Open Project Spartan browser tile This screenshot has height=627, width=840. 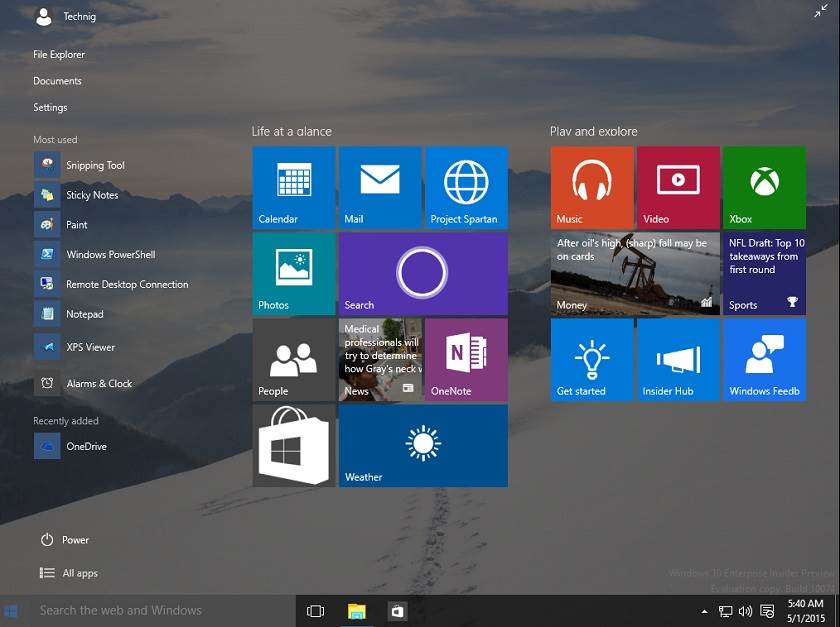(466, 187)
